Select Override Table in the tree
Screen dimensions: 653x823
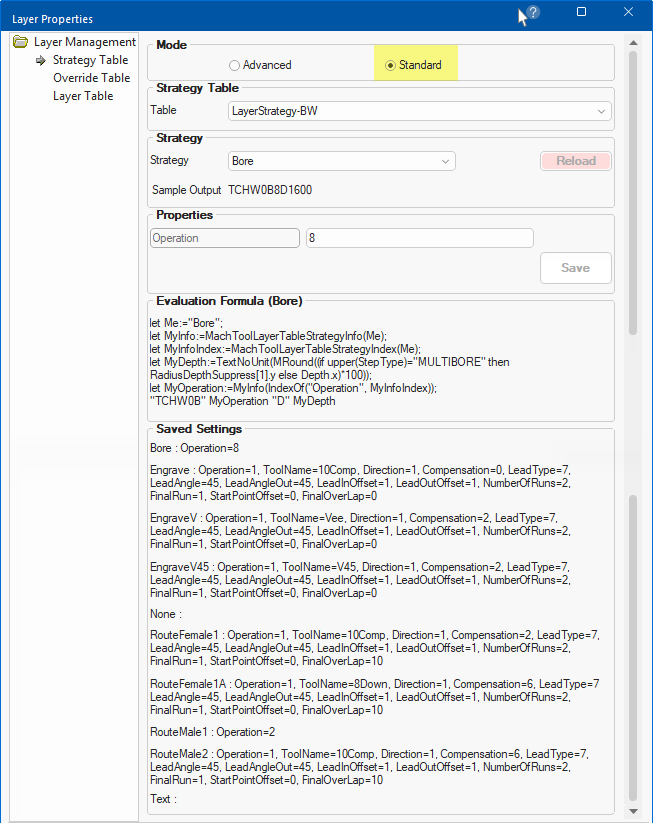click(x=91, y=78)
